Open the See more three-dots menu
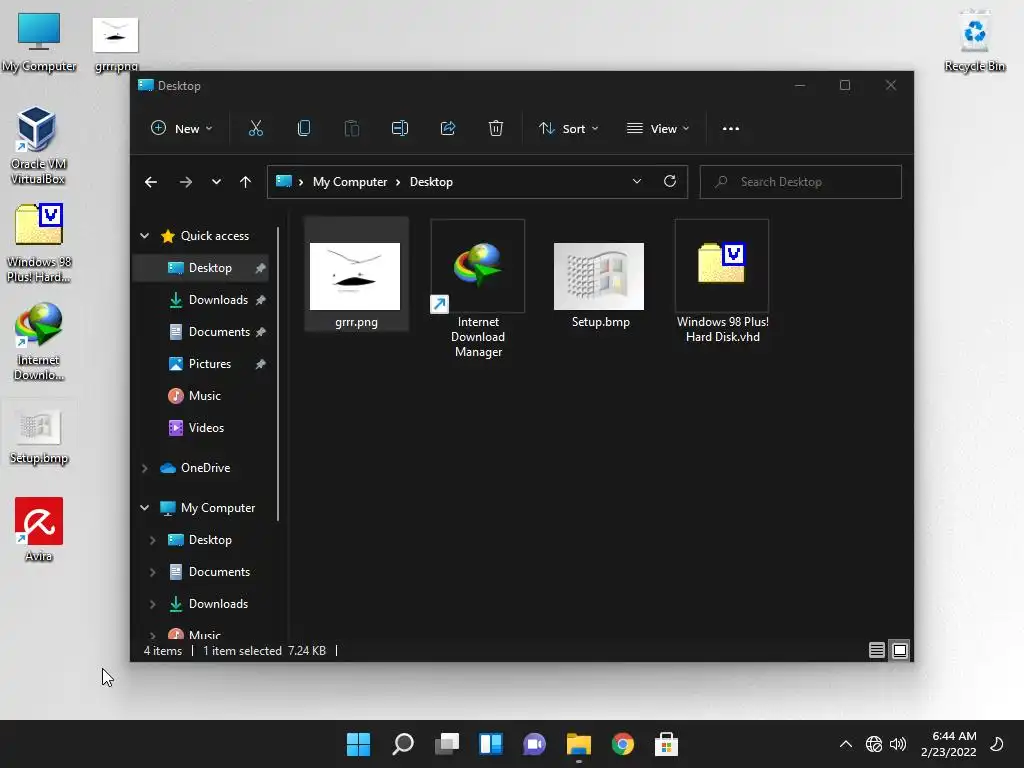 click(x=731, y=129)
